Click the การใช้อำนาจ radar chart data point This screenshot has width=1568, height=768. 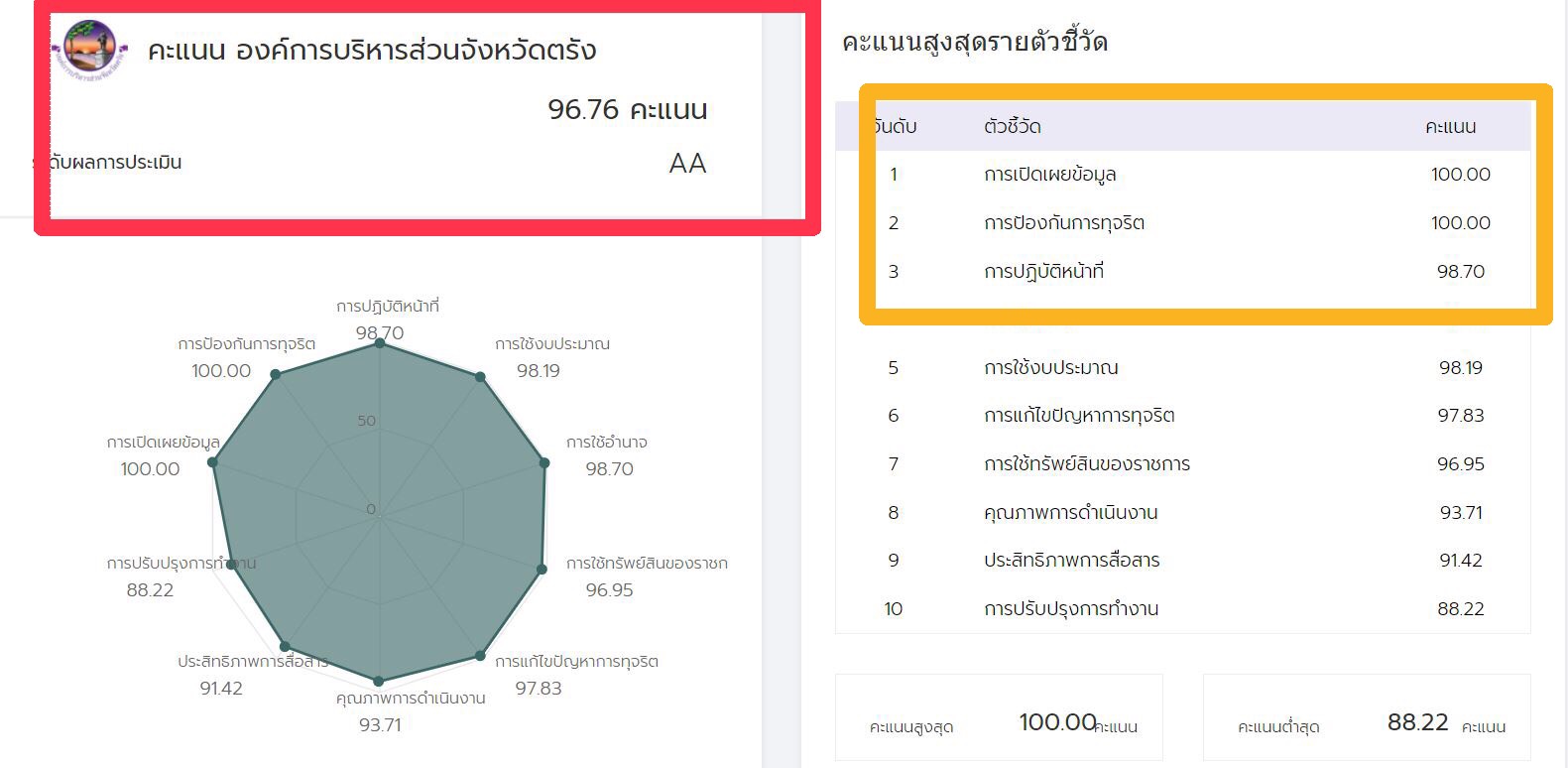pyautogui.click(x=543, y=462)
